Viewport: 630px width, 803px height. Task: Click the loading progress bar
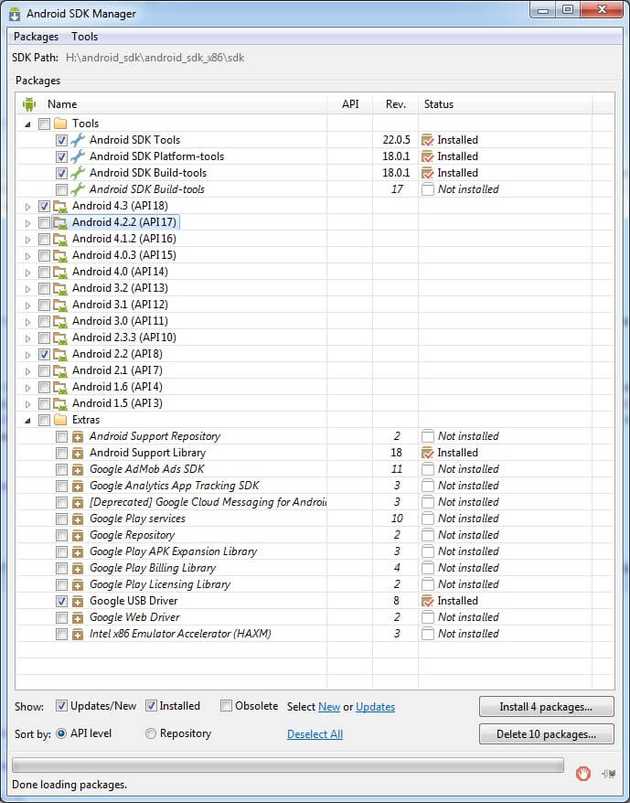288,766
